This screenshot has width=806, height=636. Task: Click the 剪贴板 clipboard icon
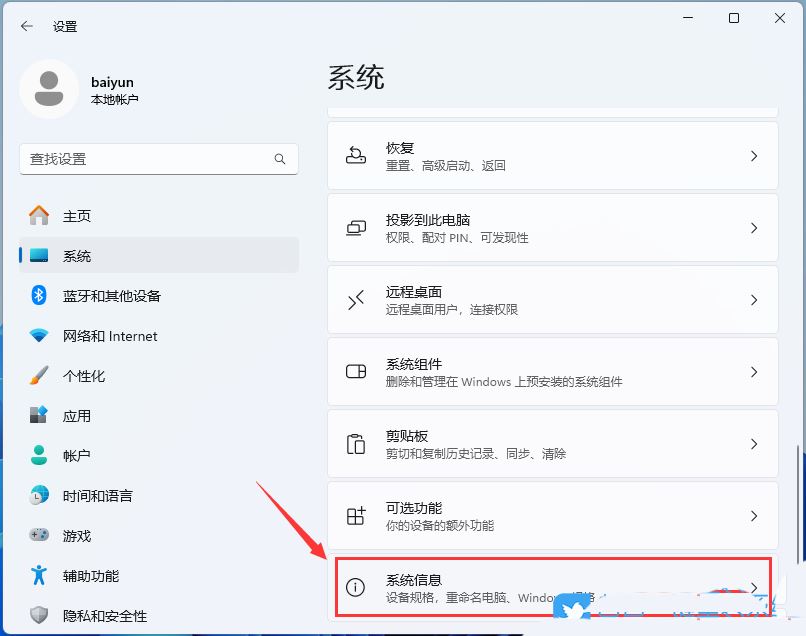click(x=355, y=444)
